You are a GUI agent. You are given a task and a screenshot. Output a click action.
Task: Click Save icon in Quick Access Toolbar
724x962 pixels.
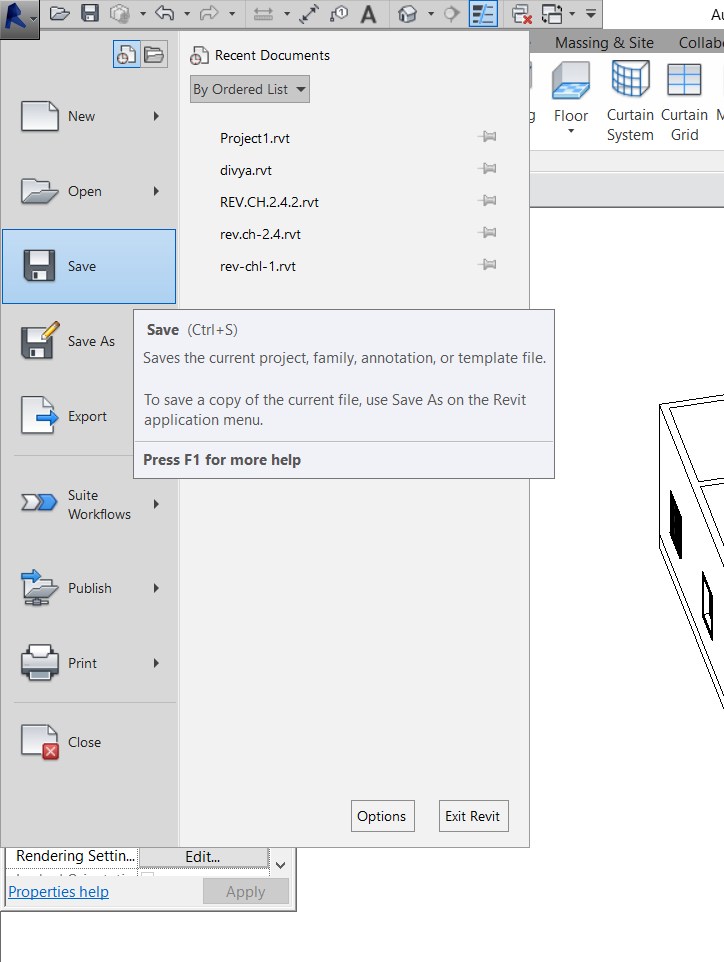90,13
